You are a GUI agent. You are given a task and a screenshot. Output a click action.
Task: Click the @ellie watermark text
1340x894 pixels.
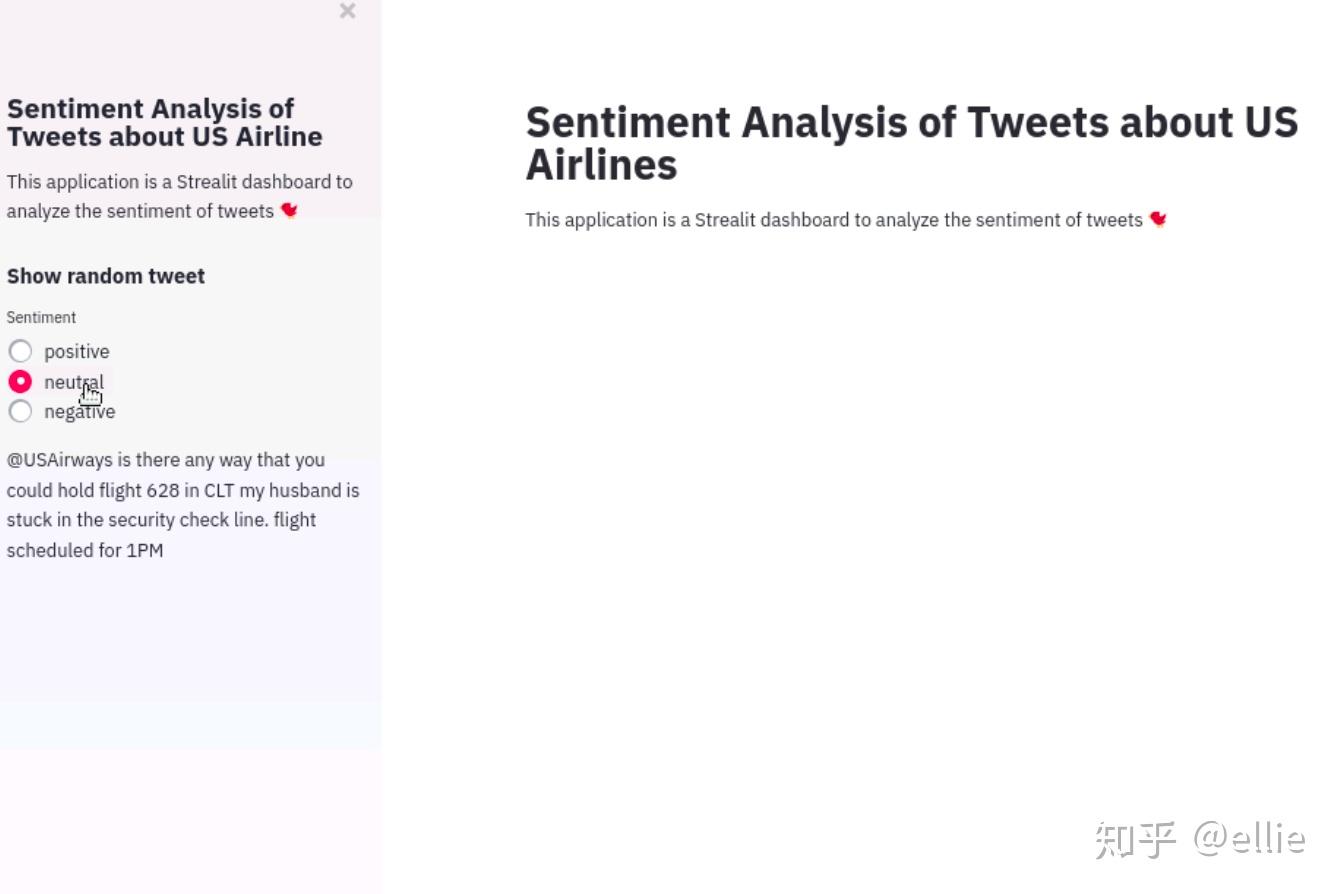1249,839
